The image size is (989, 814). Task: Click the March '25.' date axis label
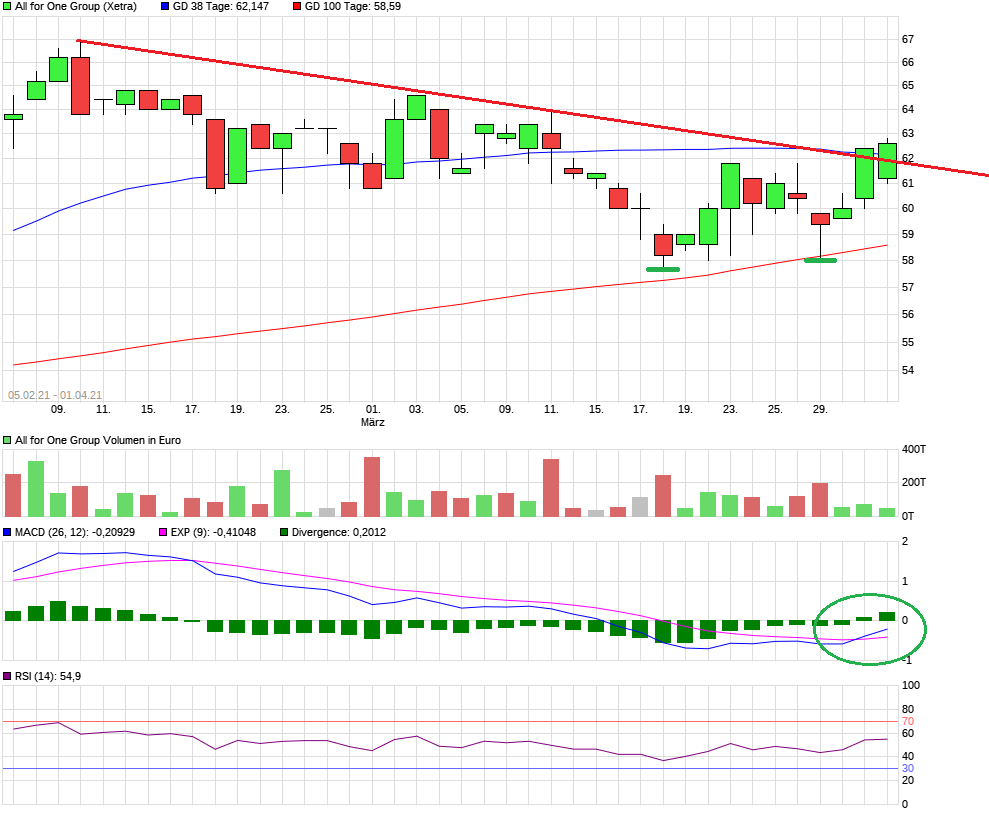[x=775, y=409]
